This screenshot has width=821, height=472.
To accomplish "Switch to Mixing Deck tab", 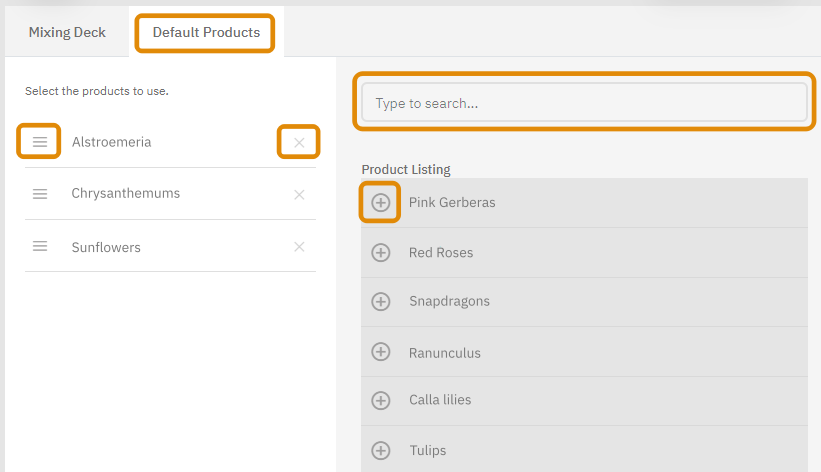I will coord(67,32).
